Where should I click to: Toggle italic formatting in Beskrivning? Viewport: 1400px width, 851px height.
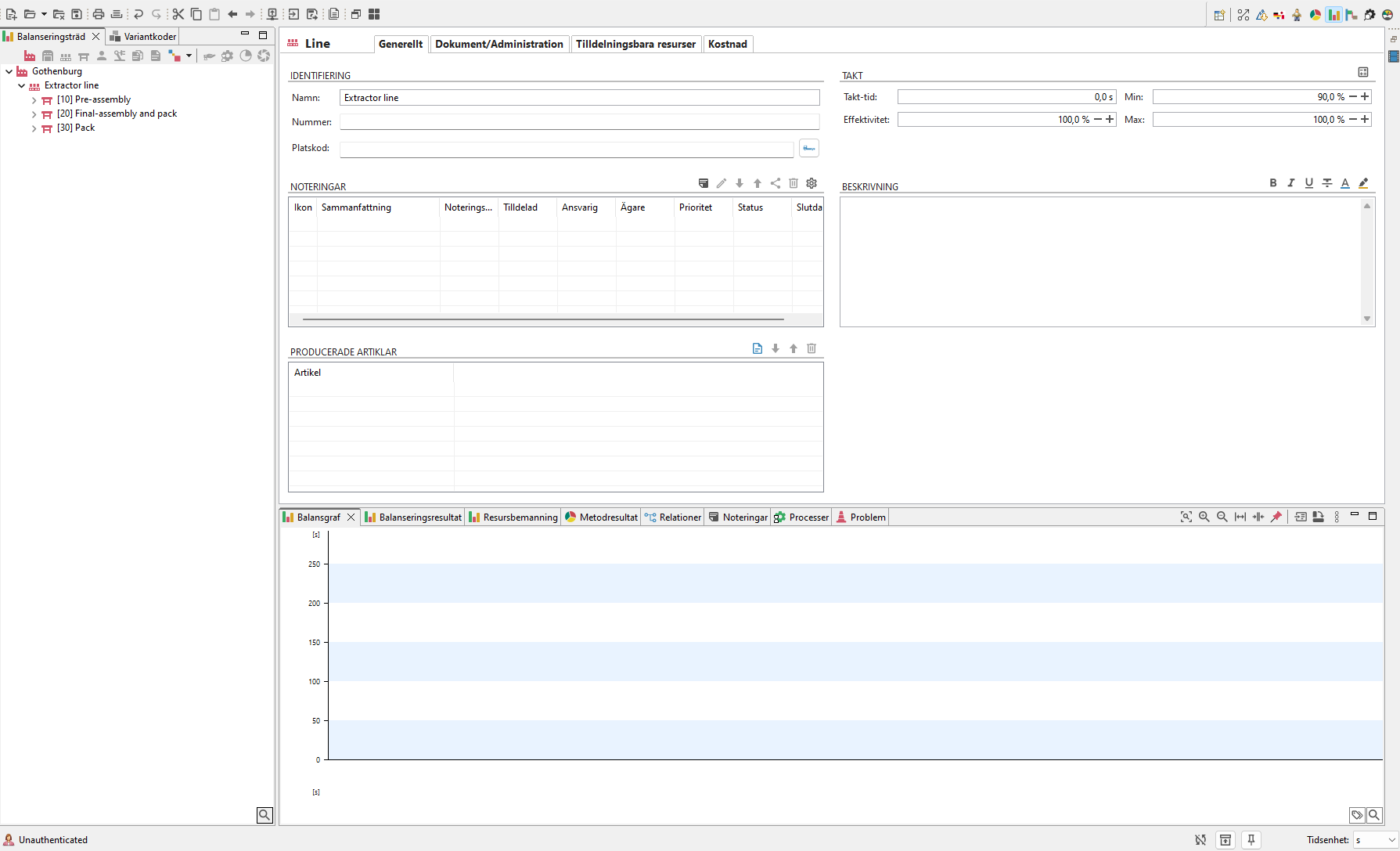coord(1291,183)
